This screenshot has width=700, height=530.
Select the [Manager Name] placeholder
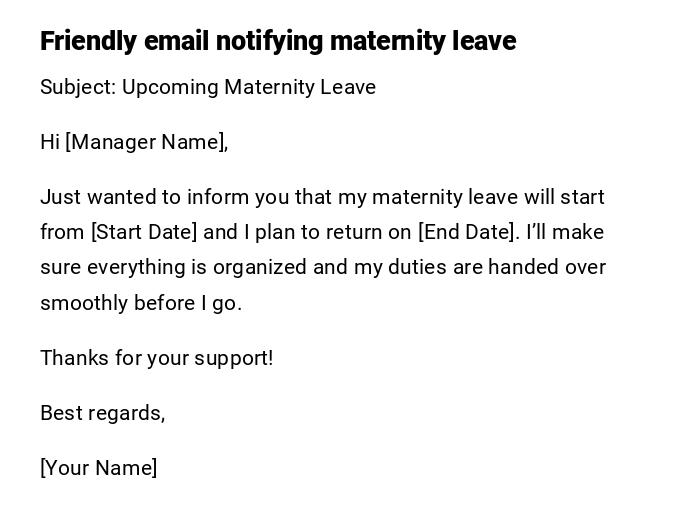tap(145, 142)
